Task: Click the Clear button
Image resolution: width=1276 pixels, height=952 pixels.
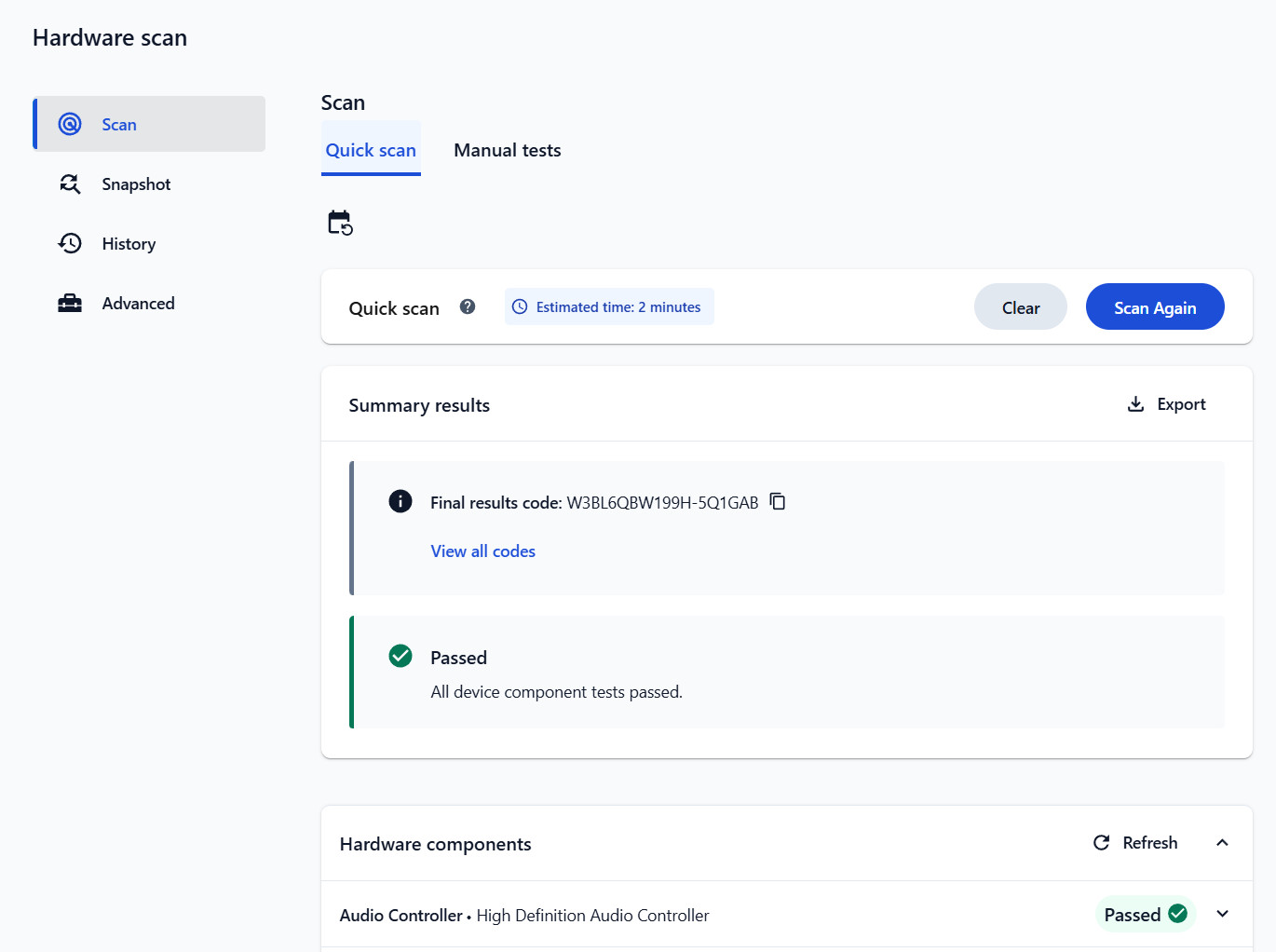Action: (1021, 306)
